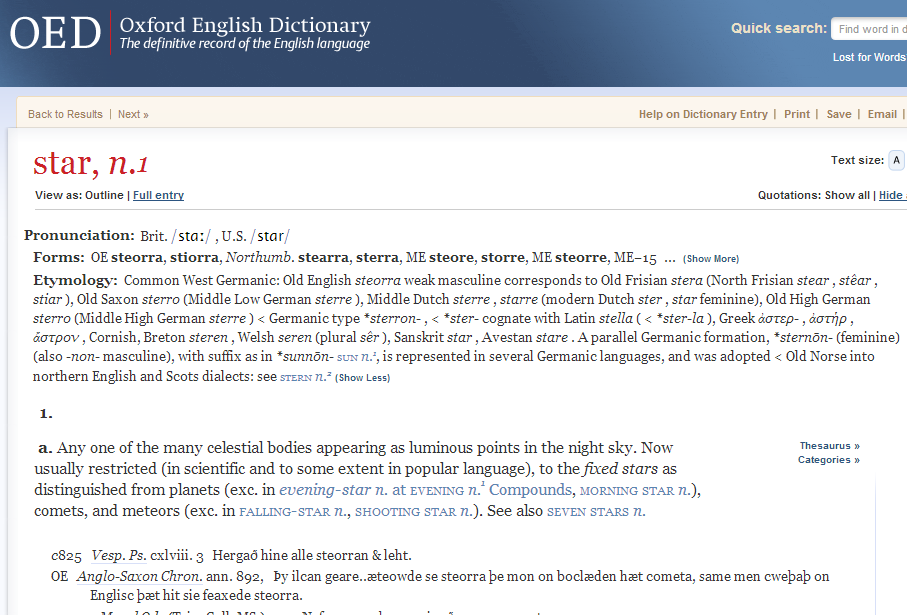Screen dimensions: 907x615
Task: Follow the morning star n. link
Action: [x=635, y=491]
